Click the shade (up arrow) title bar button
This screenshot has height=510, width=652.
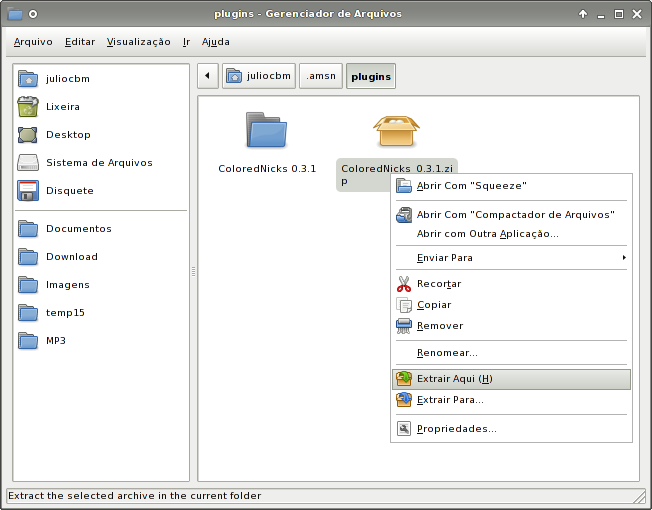pos(583,14)
